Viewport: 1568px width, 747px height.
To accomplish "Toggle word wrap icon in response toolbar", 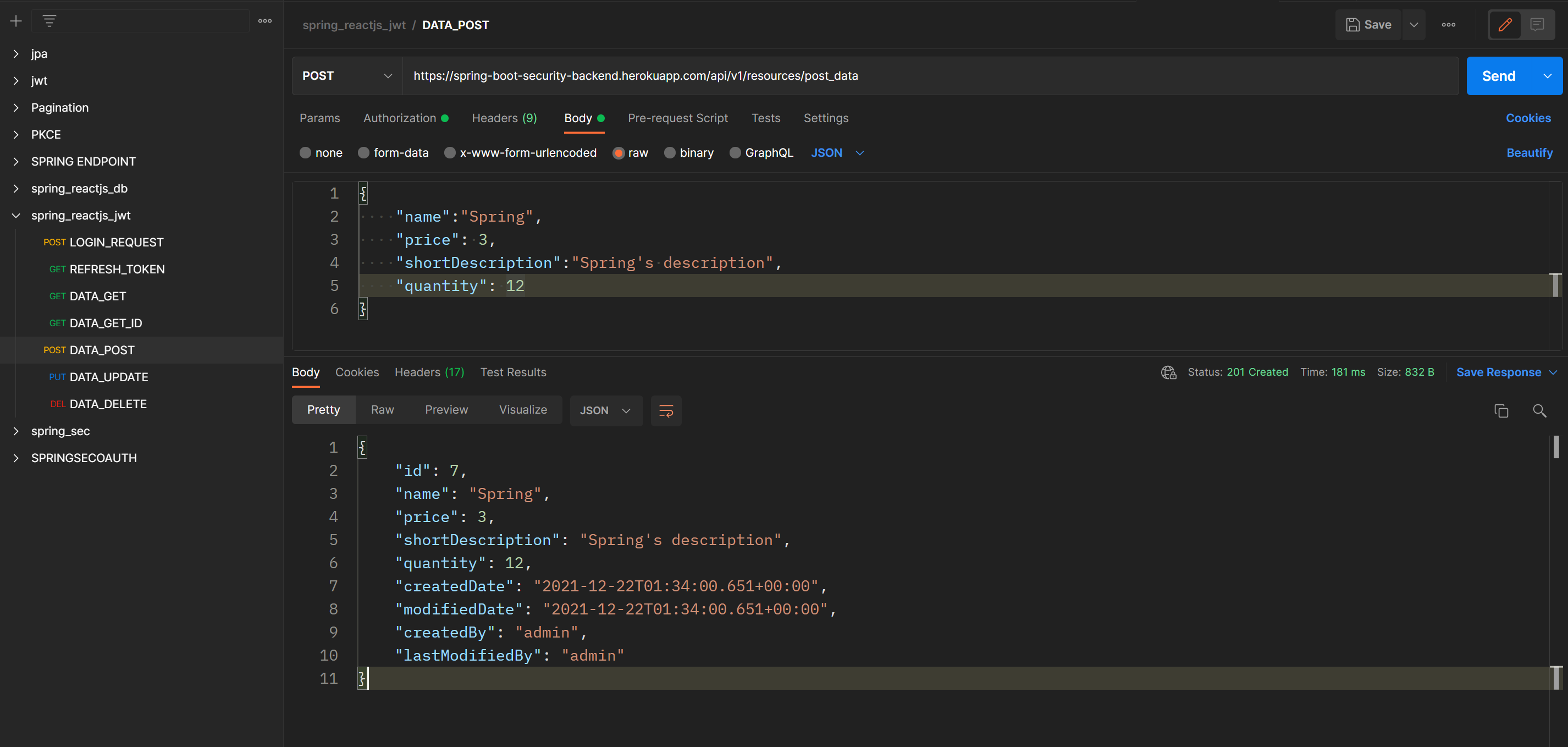I will 666,410.
